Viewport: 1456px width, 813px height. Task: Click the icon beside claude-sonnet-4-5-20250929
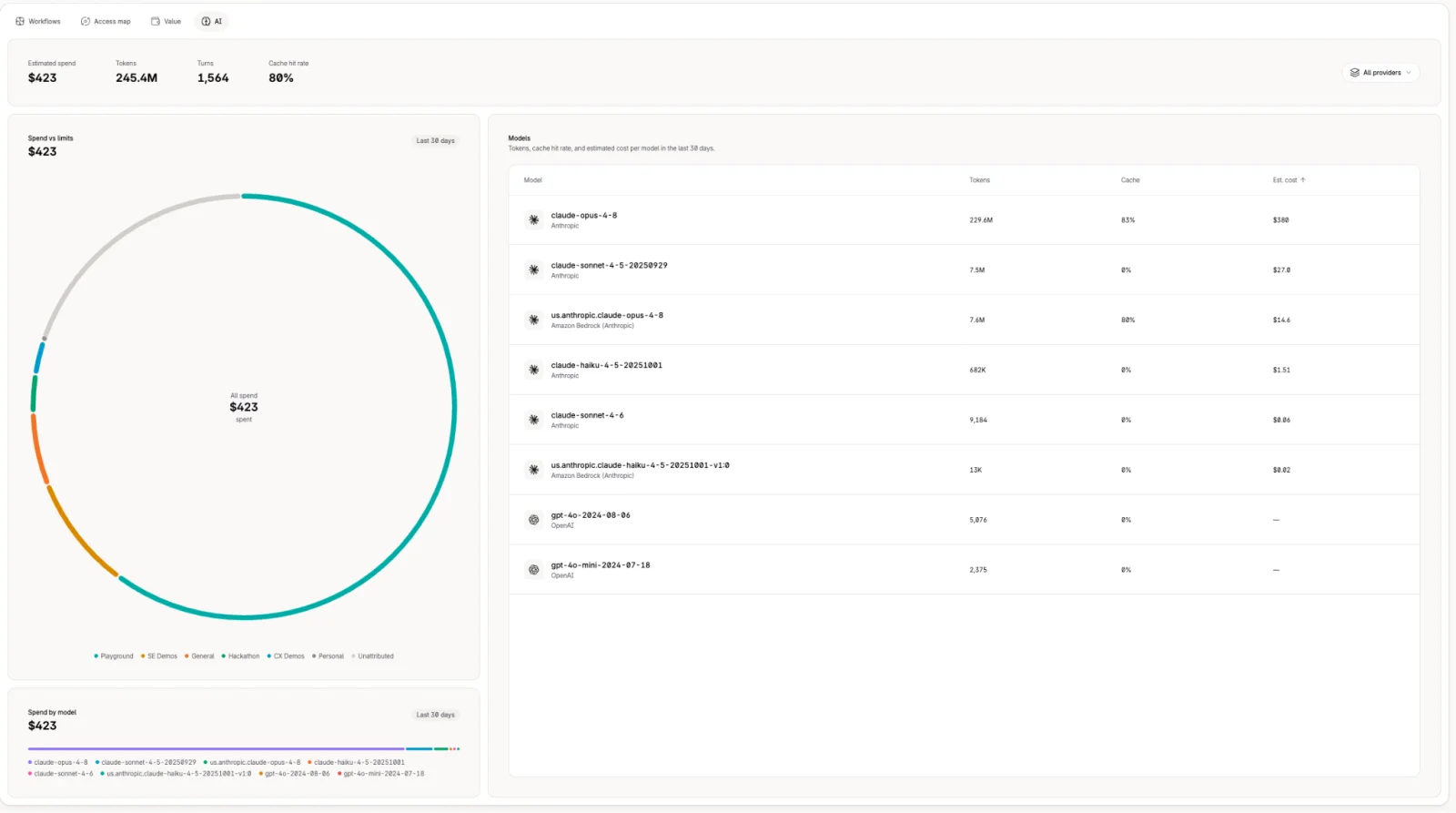pyautogui.click(x=534, y=270)
